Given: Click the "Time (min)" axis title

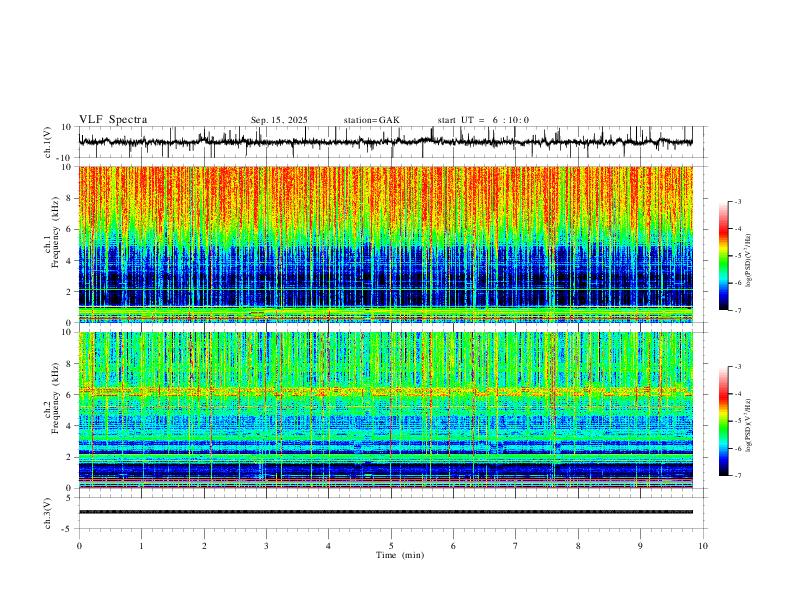Looking at the screenshot, I should click(400, 555).
